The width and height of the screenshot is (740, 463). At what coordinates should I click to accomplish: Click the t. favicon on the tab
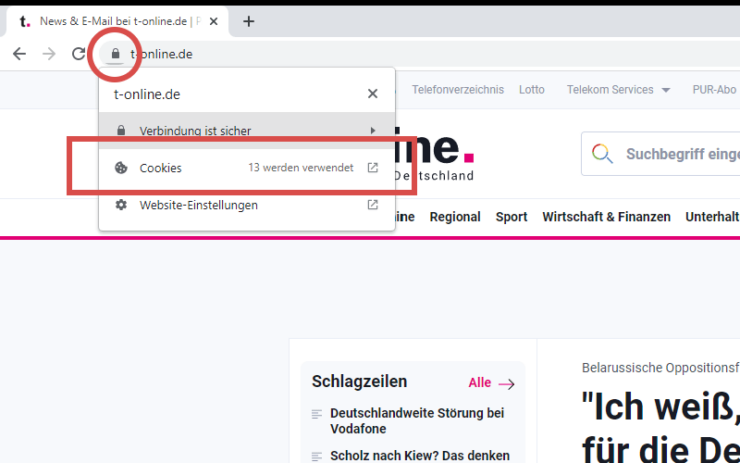tap(25, 21)
